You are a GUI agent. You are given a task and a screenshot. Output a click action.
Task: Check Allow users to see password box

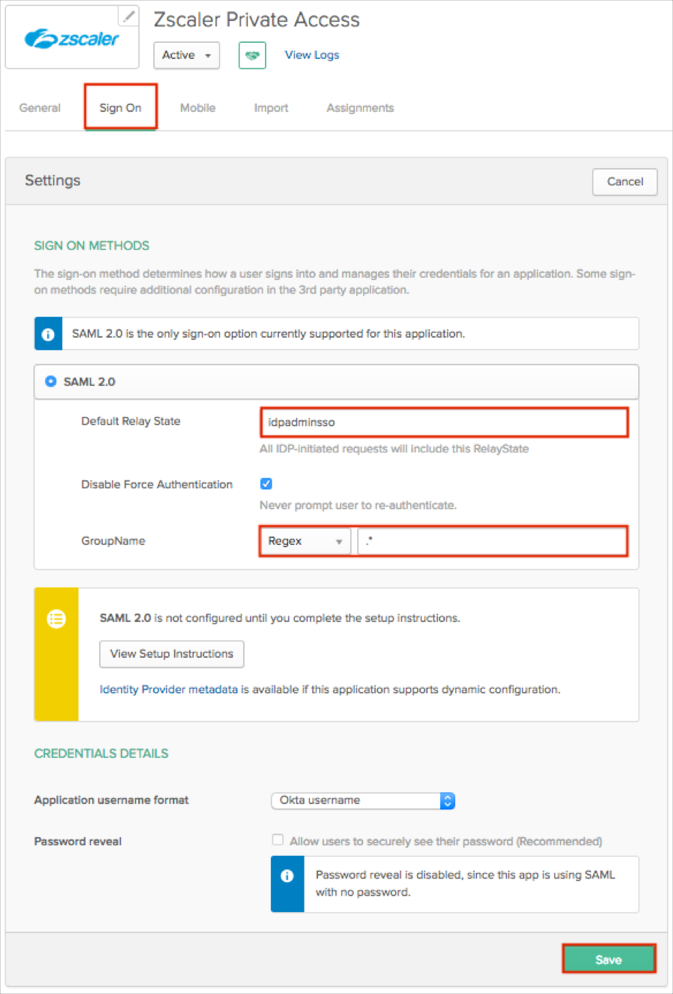coord(278,841)
